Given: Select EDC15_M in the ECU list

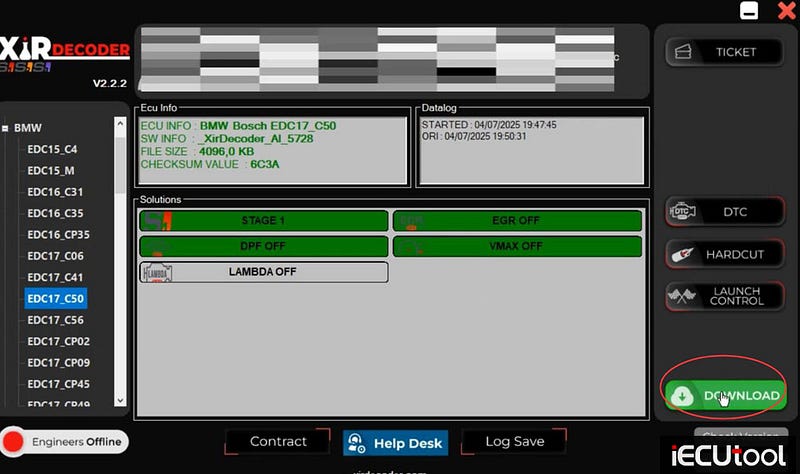Looking at the screenshot, I should (x=51, y=170).
